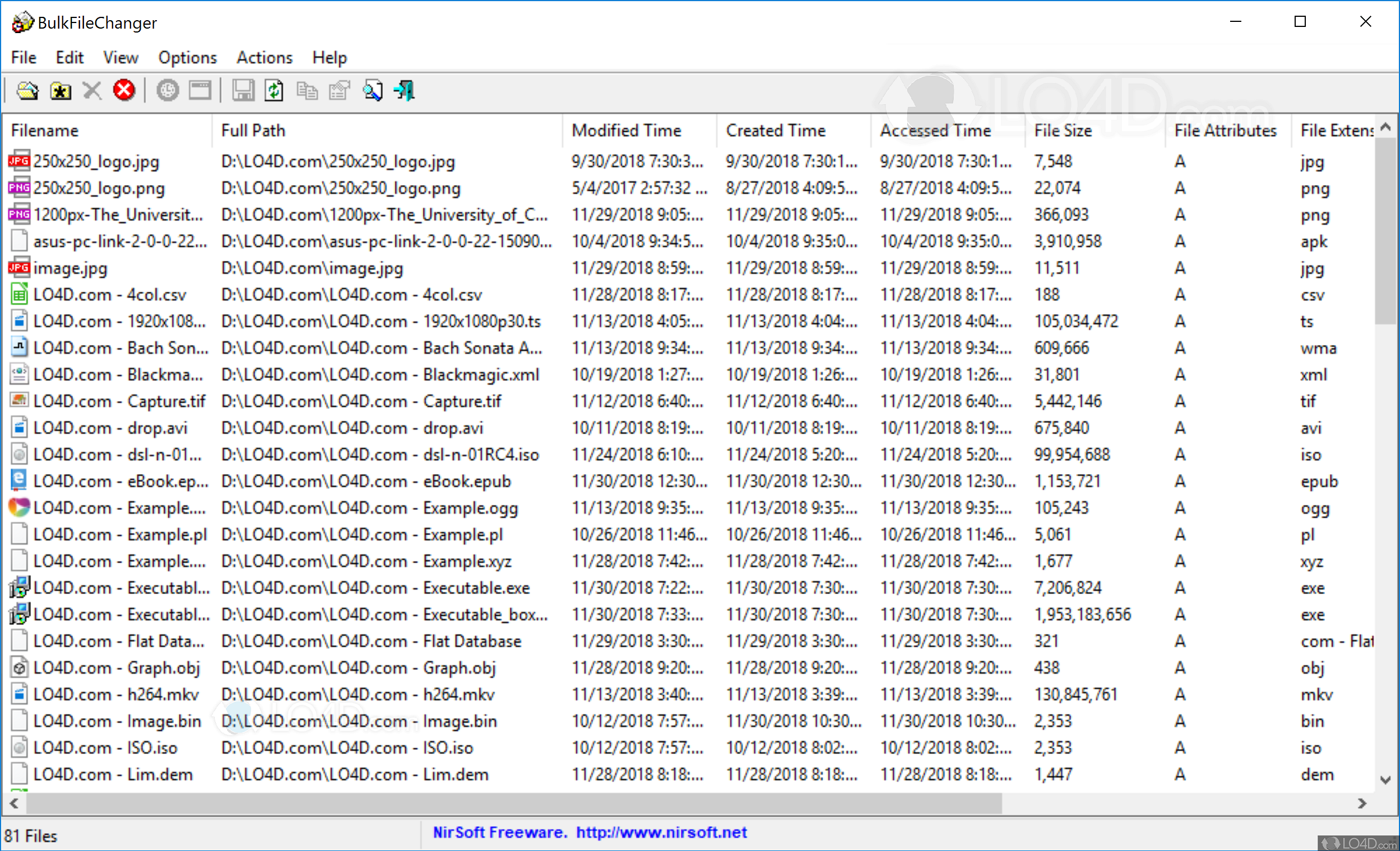Open the View menu
Viewport: 1400px width, 851px height.
pos(121,57)
